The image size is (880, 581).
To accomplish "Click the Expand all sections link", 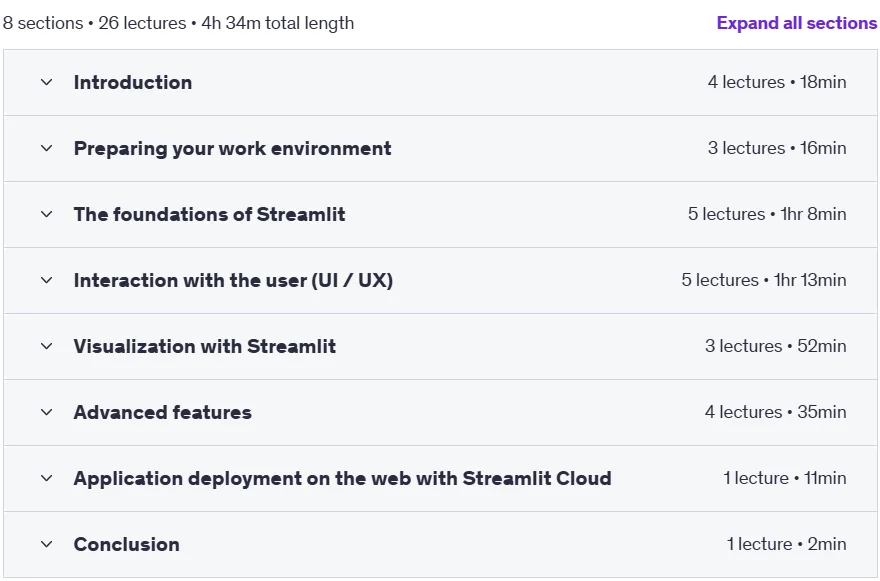I will 796,23.
